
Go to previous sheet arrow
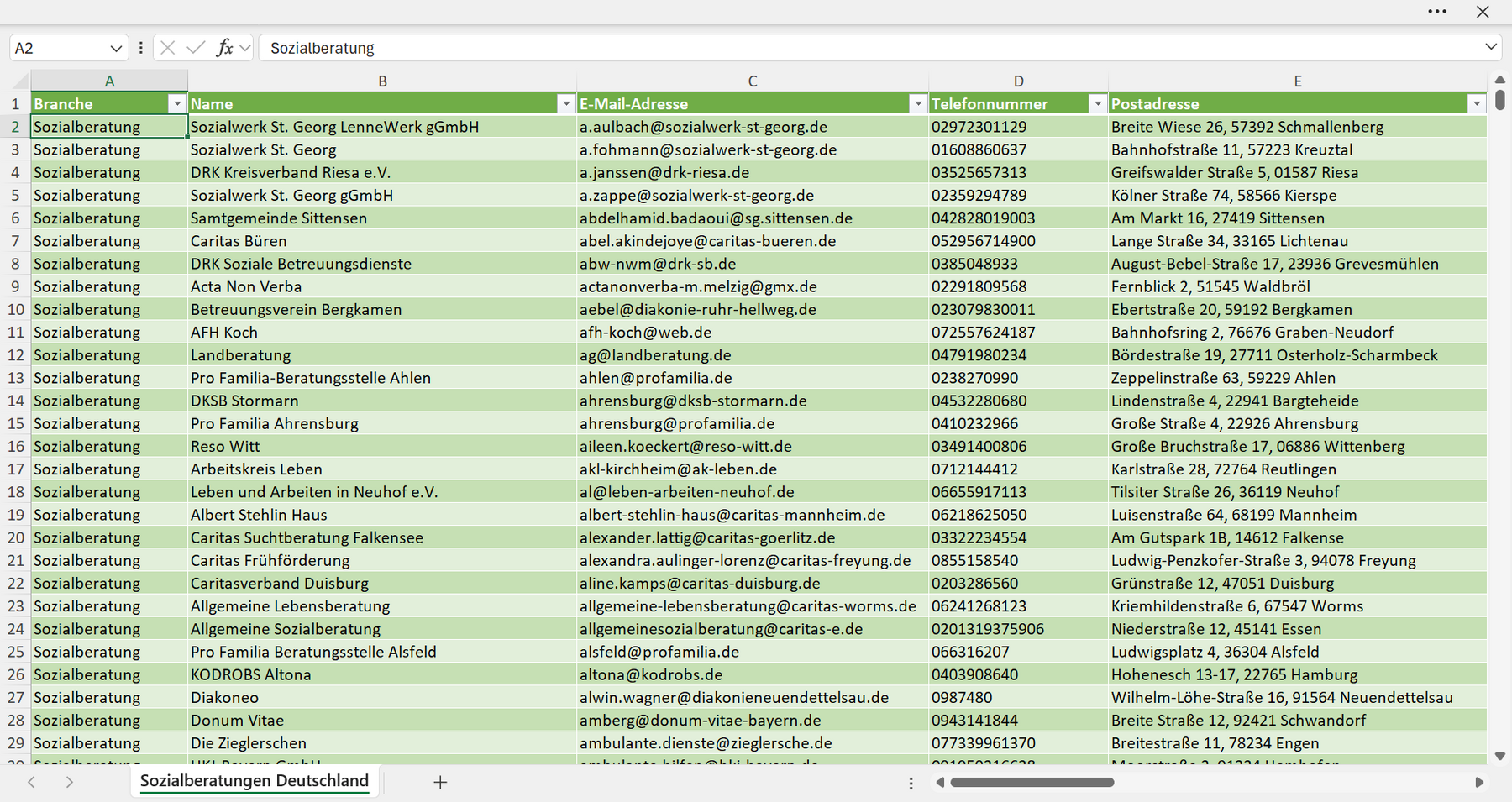click(31, 782)
